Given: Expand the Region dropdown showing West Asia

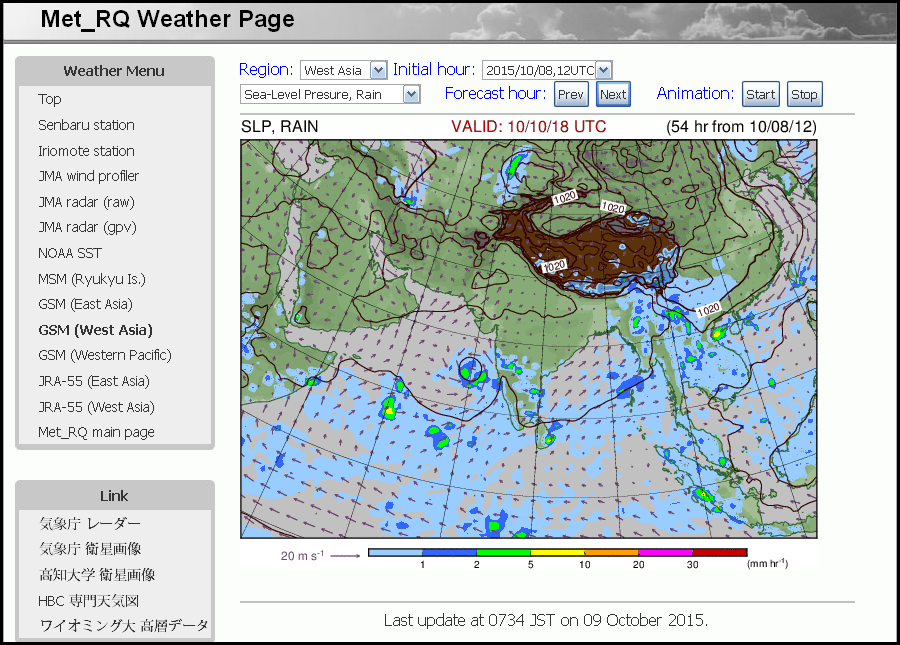Looking at the screenshot, I should pos(343,70).
